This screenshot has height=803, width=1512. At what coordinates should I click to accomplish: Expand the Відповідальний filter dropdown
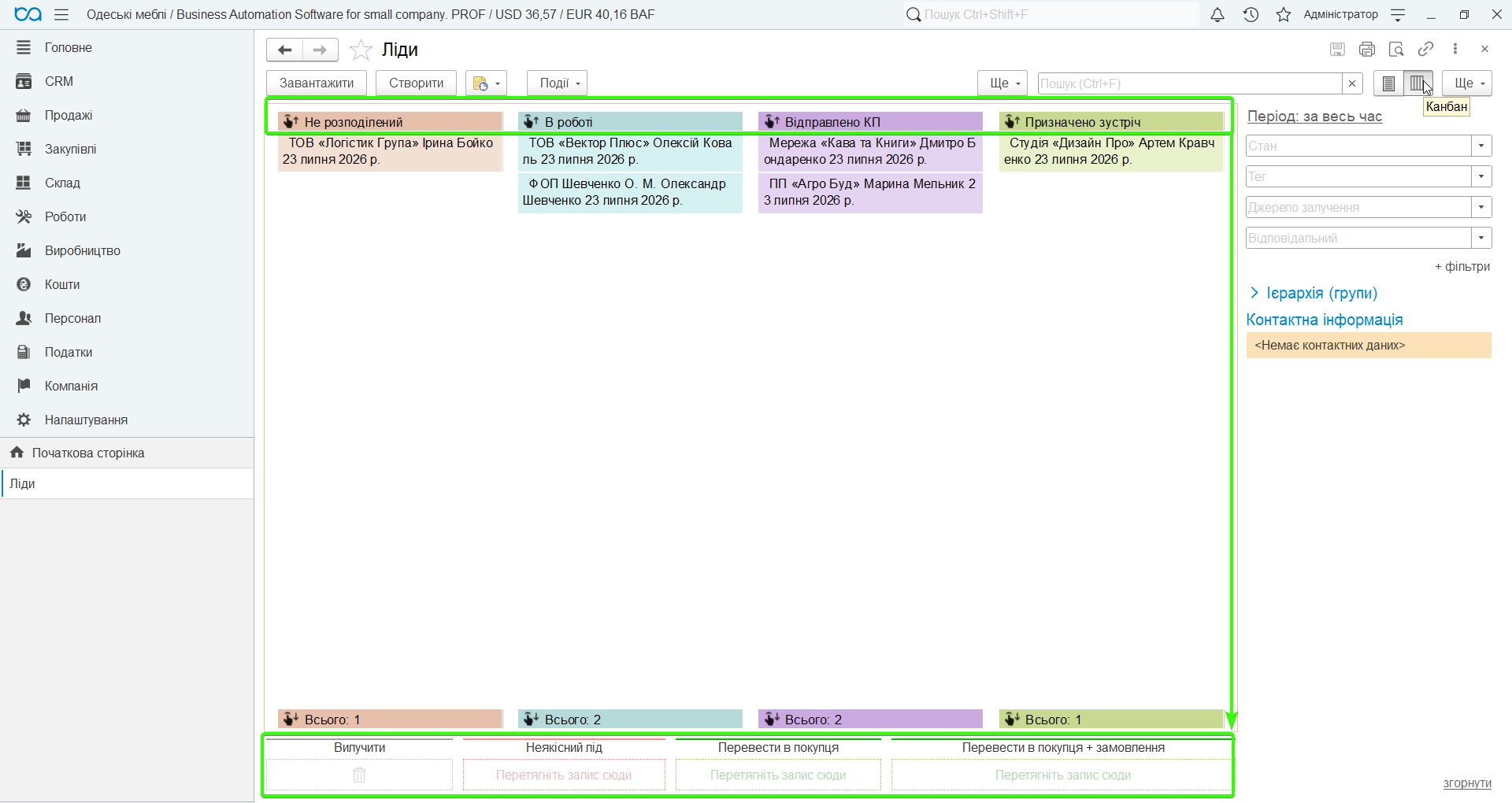tap(1481, 238)
